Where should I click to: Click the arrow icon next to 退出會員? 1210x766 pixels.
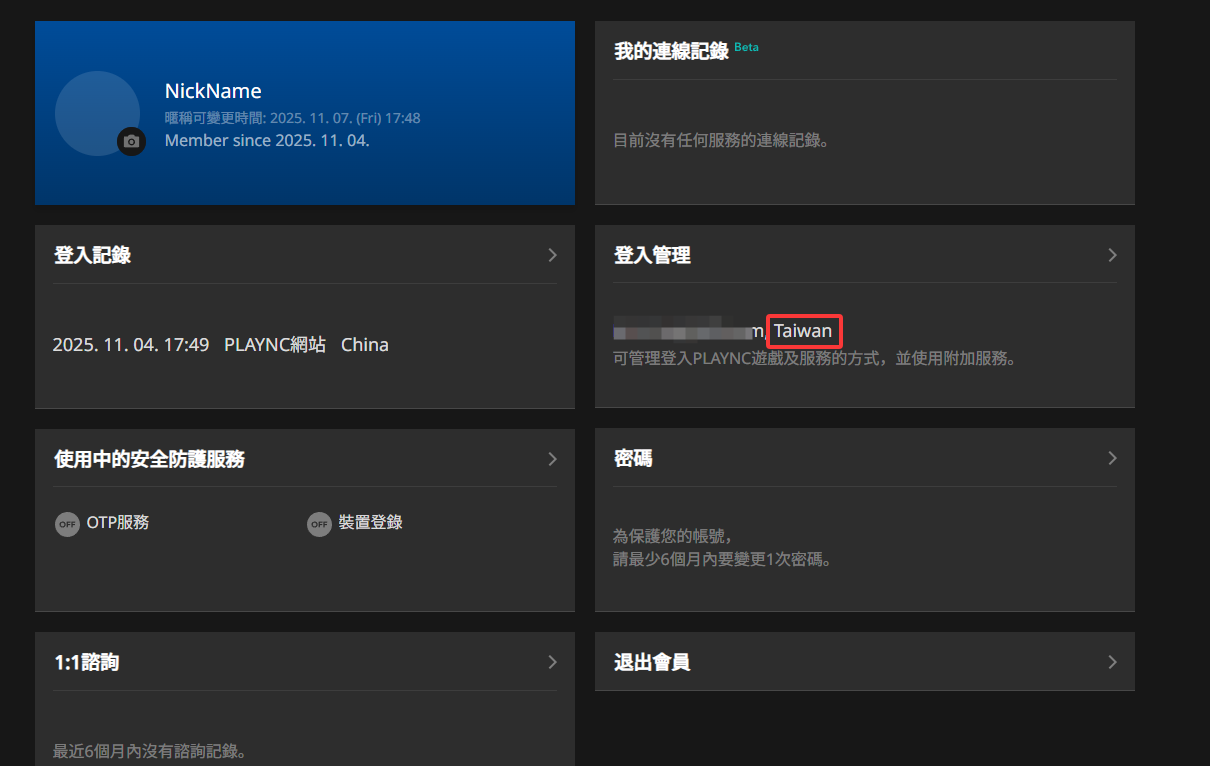[1112, 662]
